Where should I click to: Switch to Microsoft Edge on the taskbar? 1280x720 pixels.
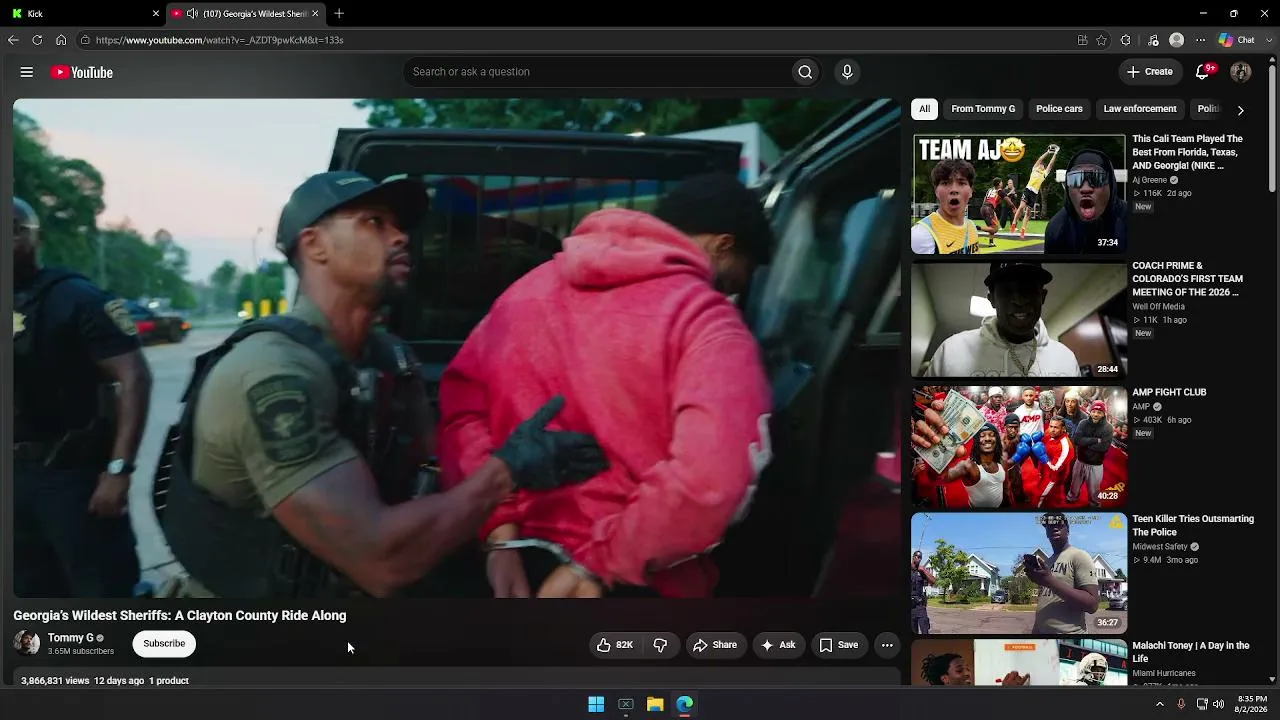(x=685, y=704)
